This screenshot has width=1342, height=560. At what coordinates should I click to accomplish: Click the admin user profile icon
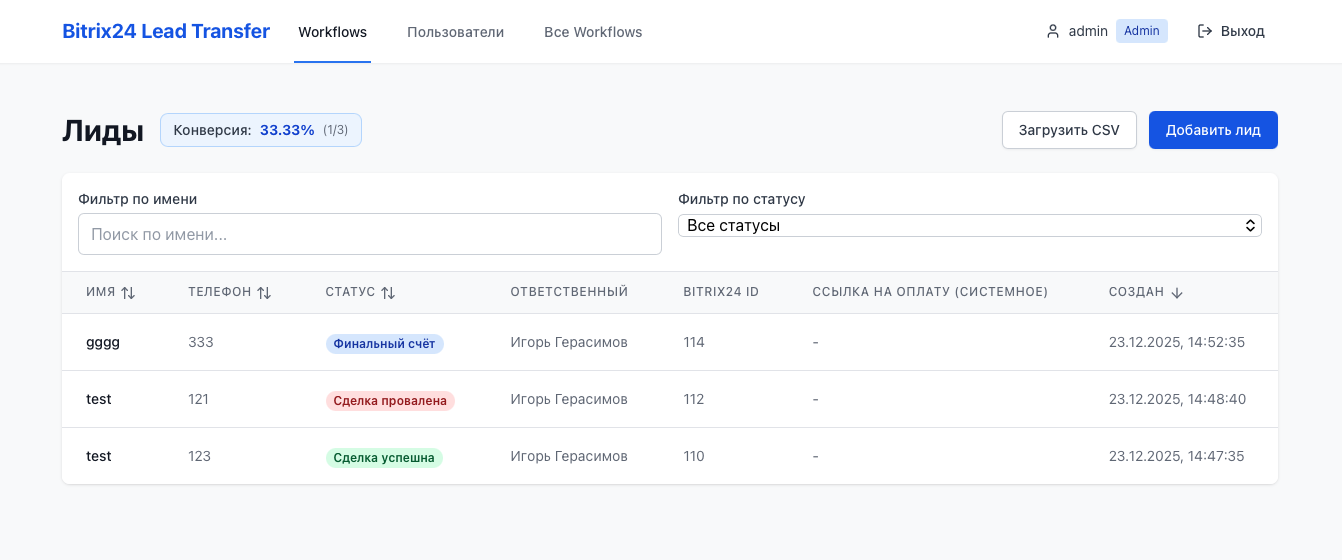(x=1052, y=32)
